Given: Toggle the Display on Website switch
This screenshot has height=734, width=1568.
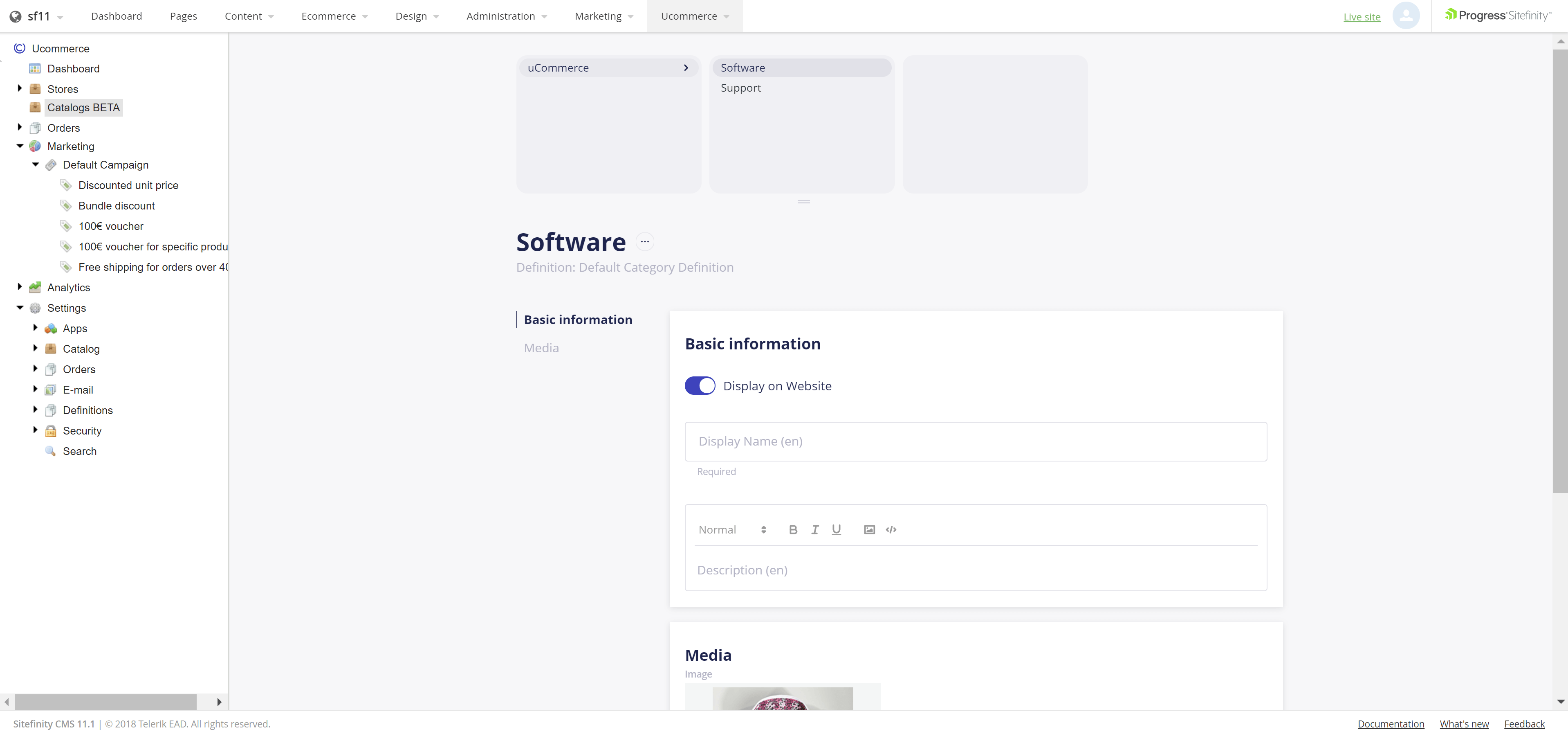Looking at the screenshot, I should tap(700, 385).
